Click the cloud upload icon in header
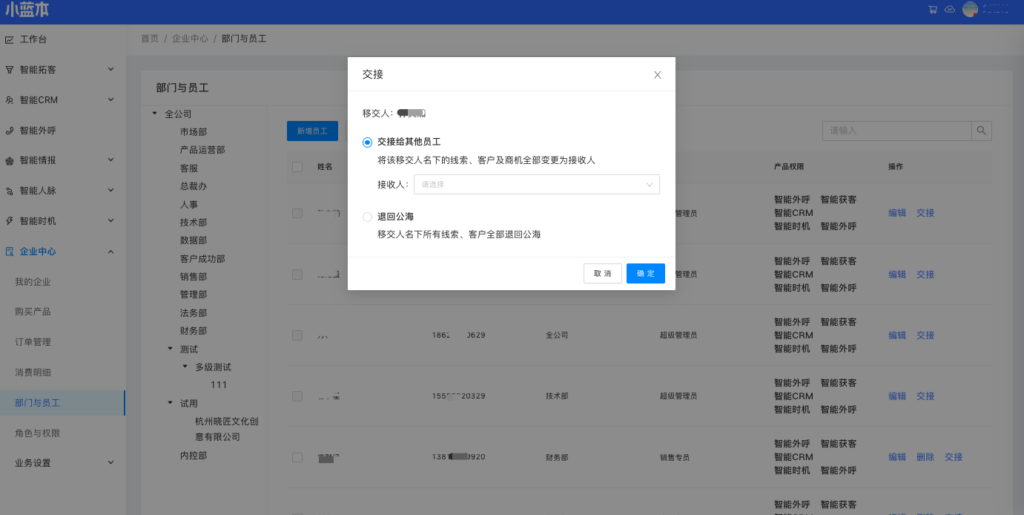Viewport: 1024px width, 515px height. point(949,10)
